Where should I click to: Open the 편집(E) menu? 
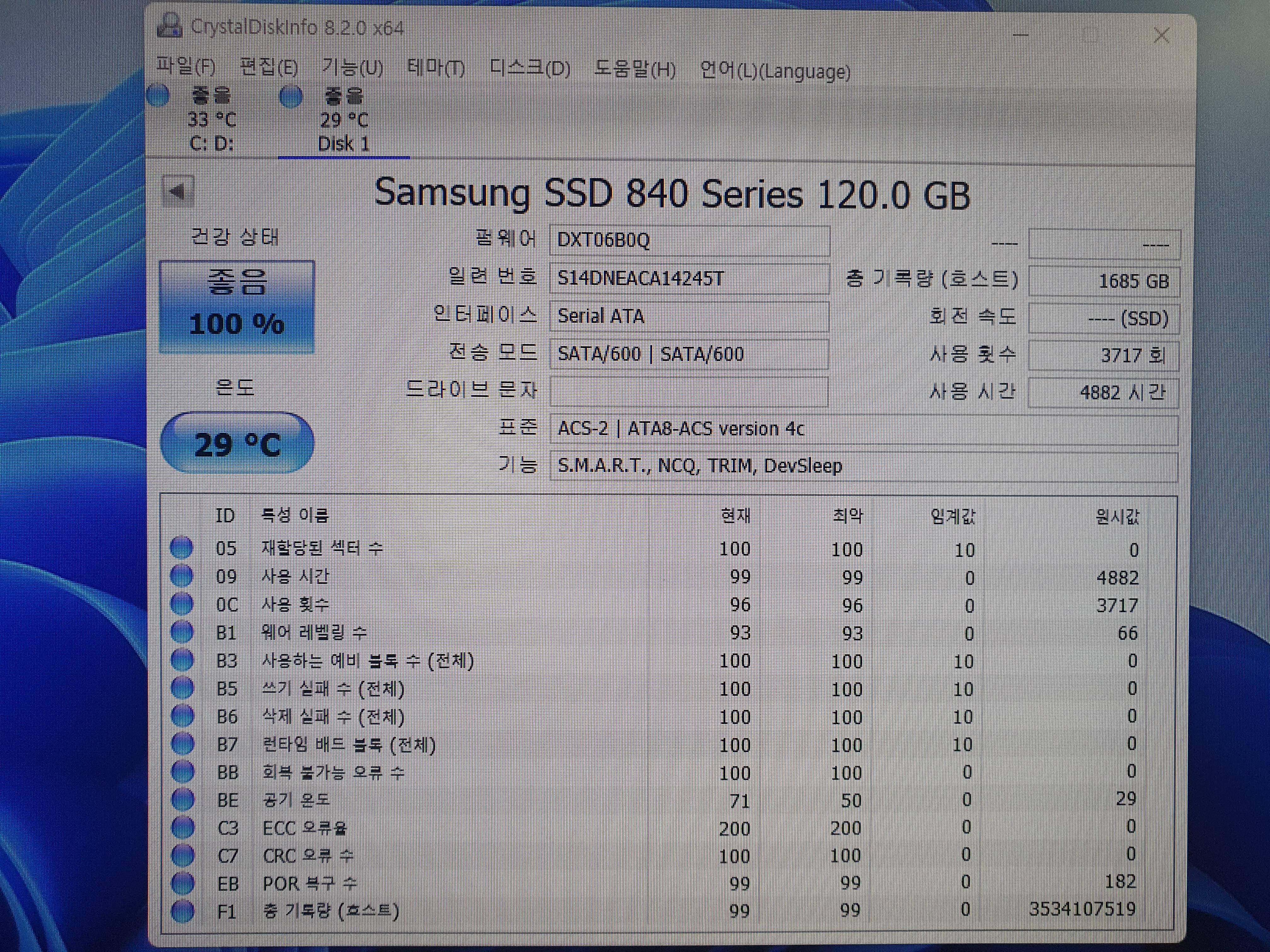pyautogui.click(x=269, y=68)
